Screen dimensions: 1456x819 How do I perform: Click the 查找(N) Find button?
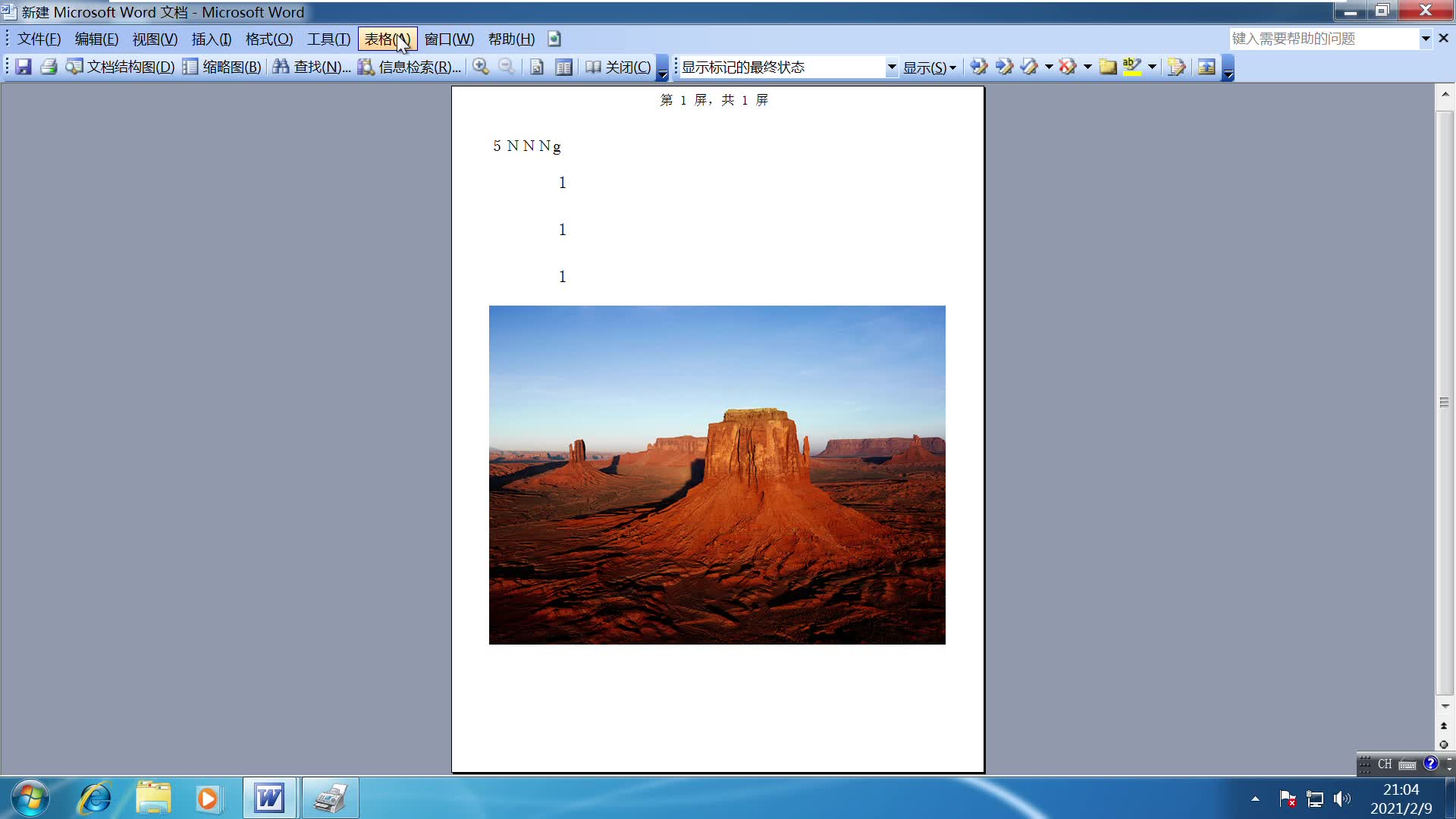pyautogui.click(x=312, y=67)
